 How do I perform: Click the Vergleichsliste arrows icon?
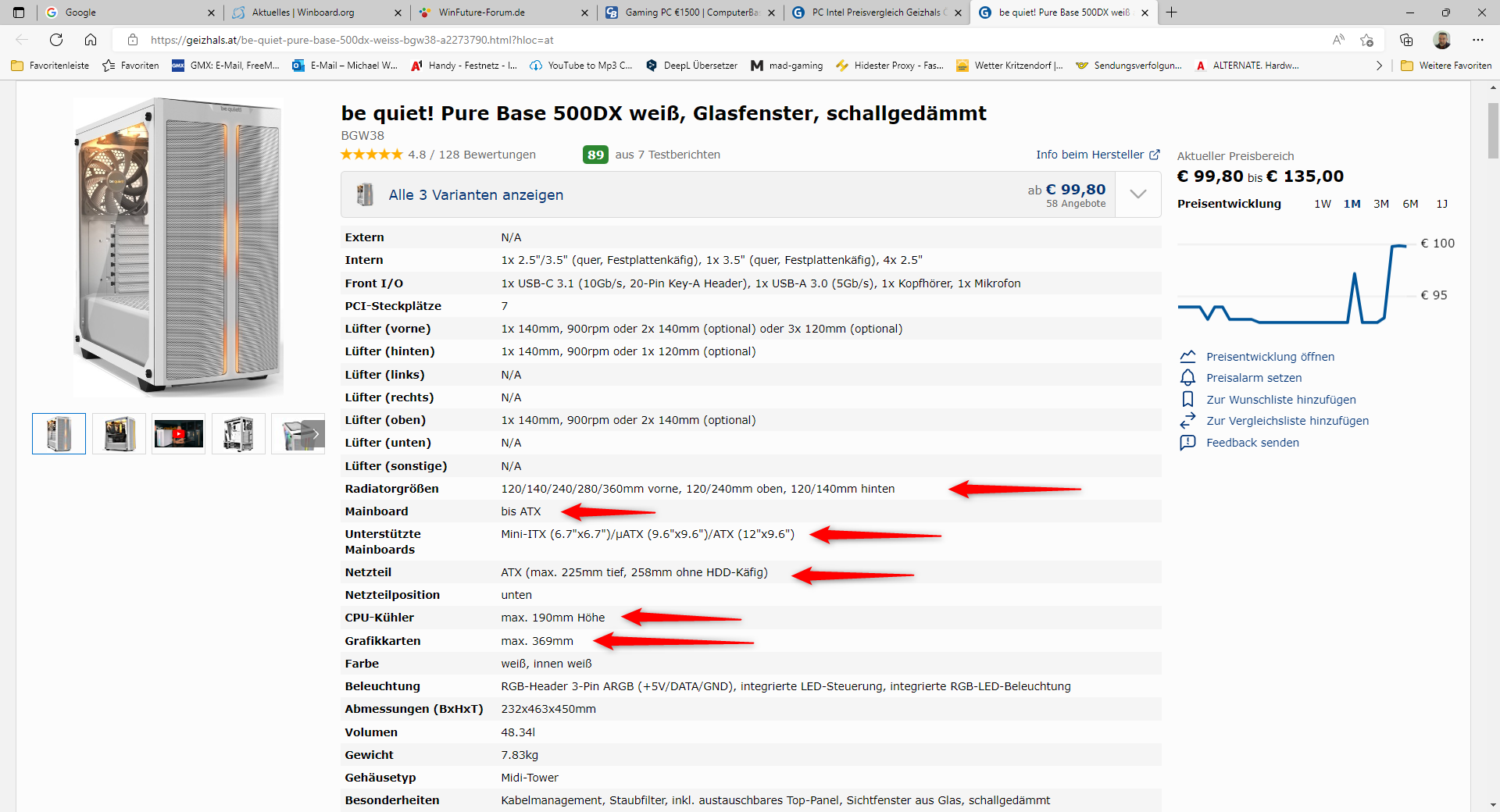point(1187,421)
